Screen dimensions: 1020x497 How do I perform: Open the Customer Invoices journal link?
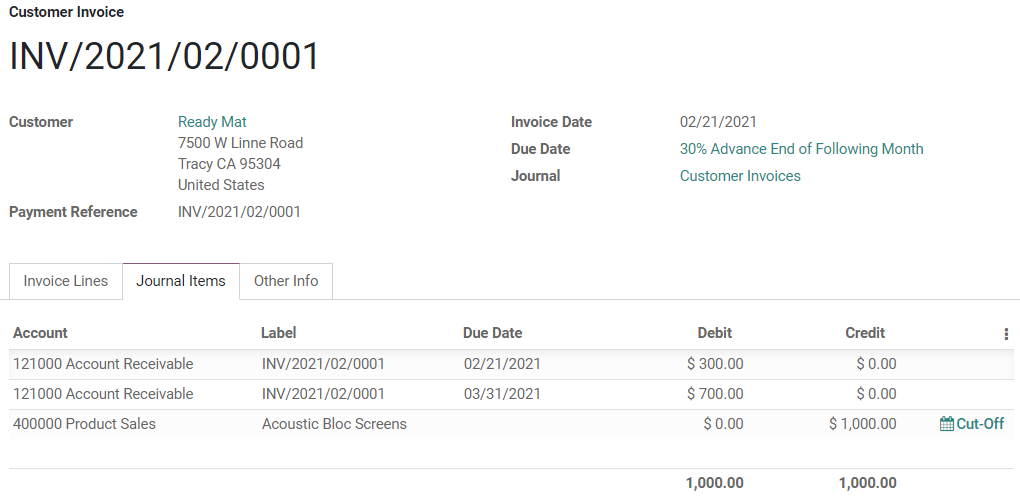coord(740,176)
